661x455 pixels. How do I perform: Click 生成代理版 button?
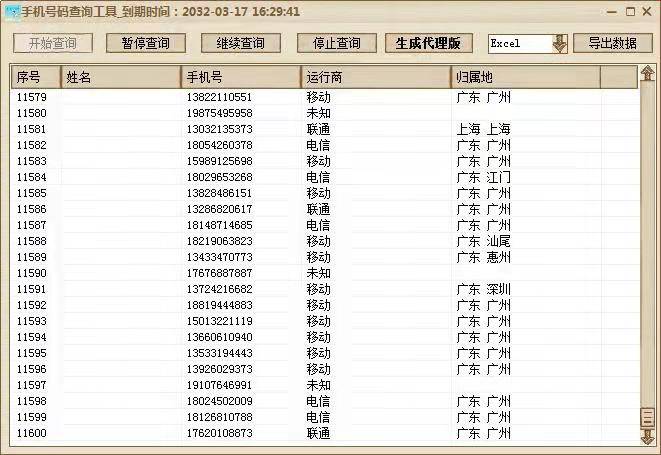point(428,43)
